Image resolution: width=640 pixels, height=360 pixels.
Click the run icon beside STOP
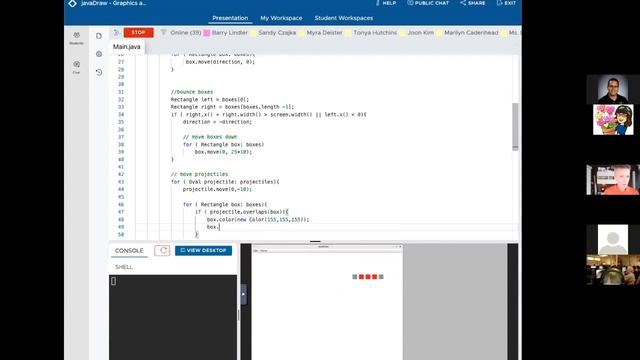point(116,33)
